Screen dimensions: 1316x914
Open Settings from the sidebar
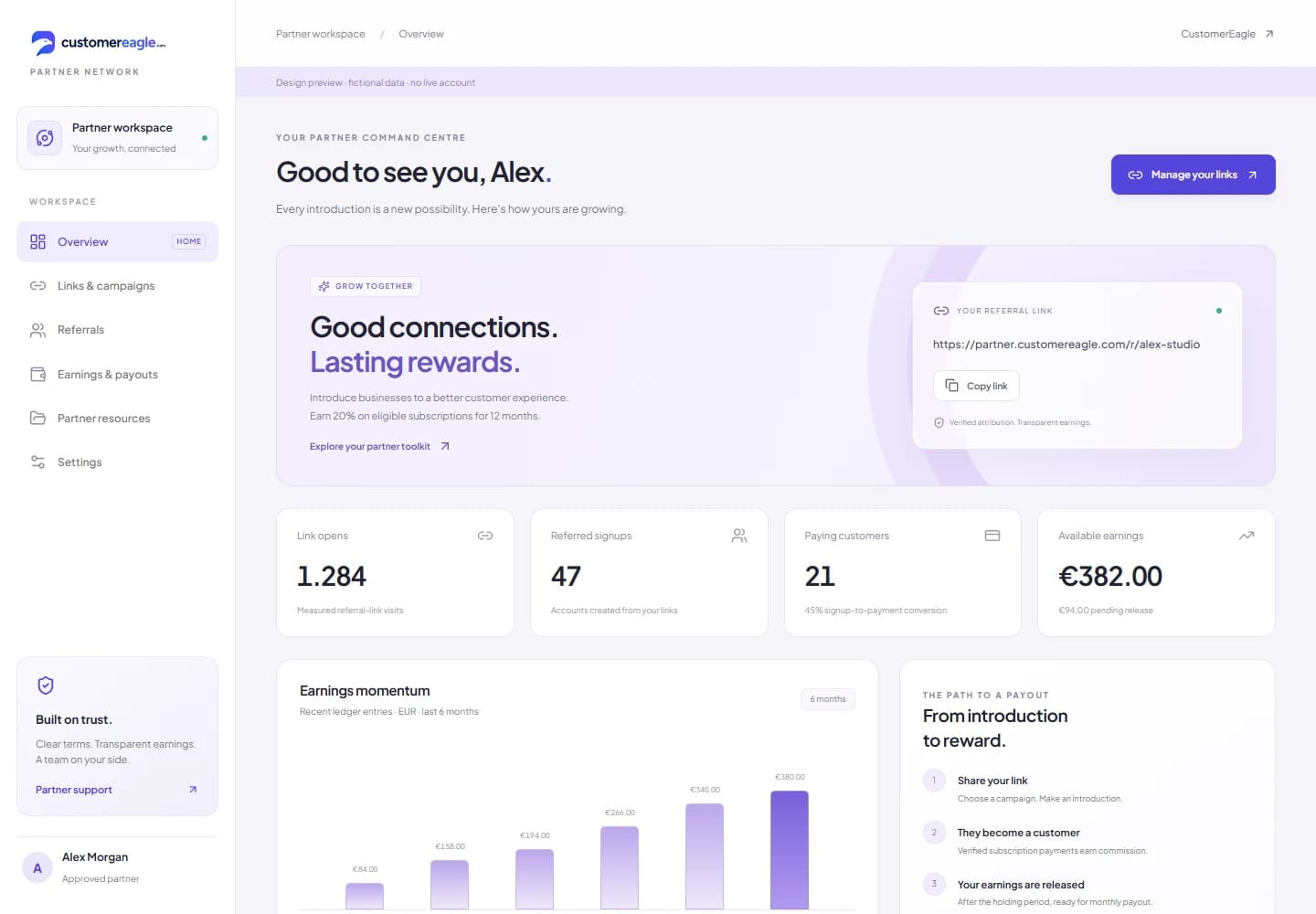117,462
